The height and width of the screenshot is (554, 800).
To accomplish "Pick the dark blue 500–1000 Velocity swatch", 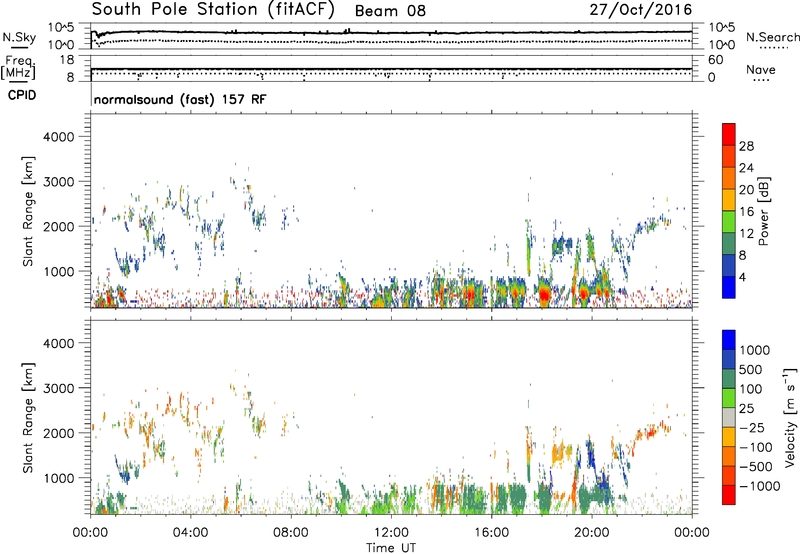I will [x=729, y=359].
